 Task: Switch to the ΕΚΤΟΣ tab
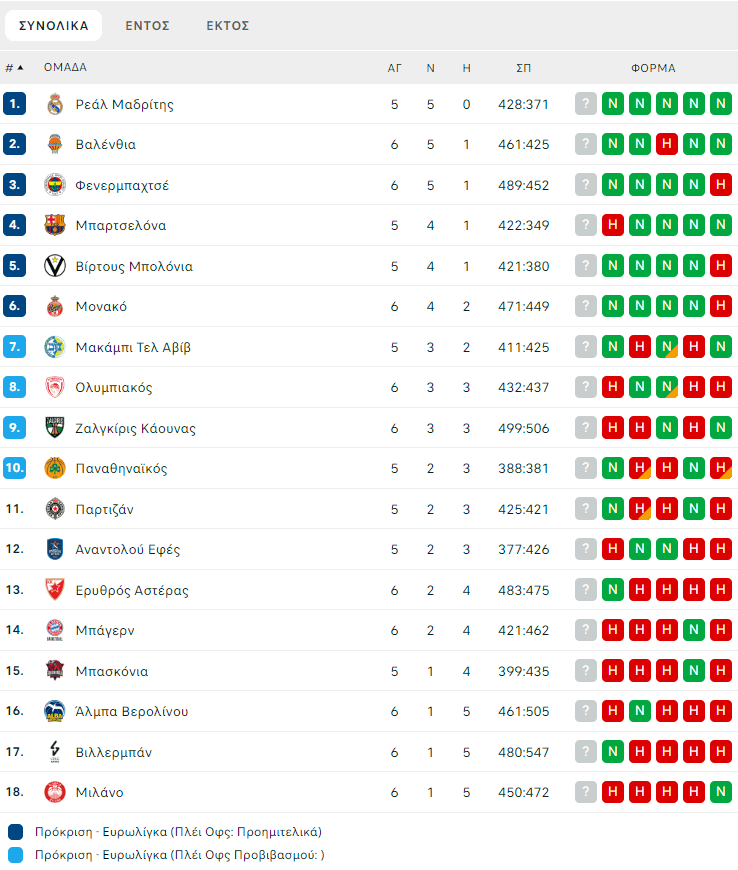(228, 25)
